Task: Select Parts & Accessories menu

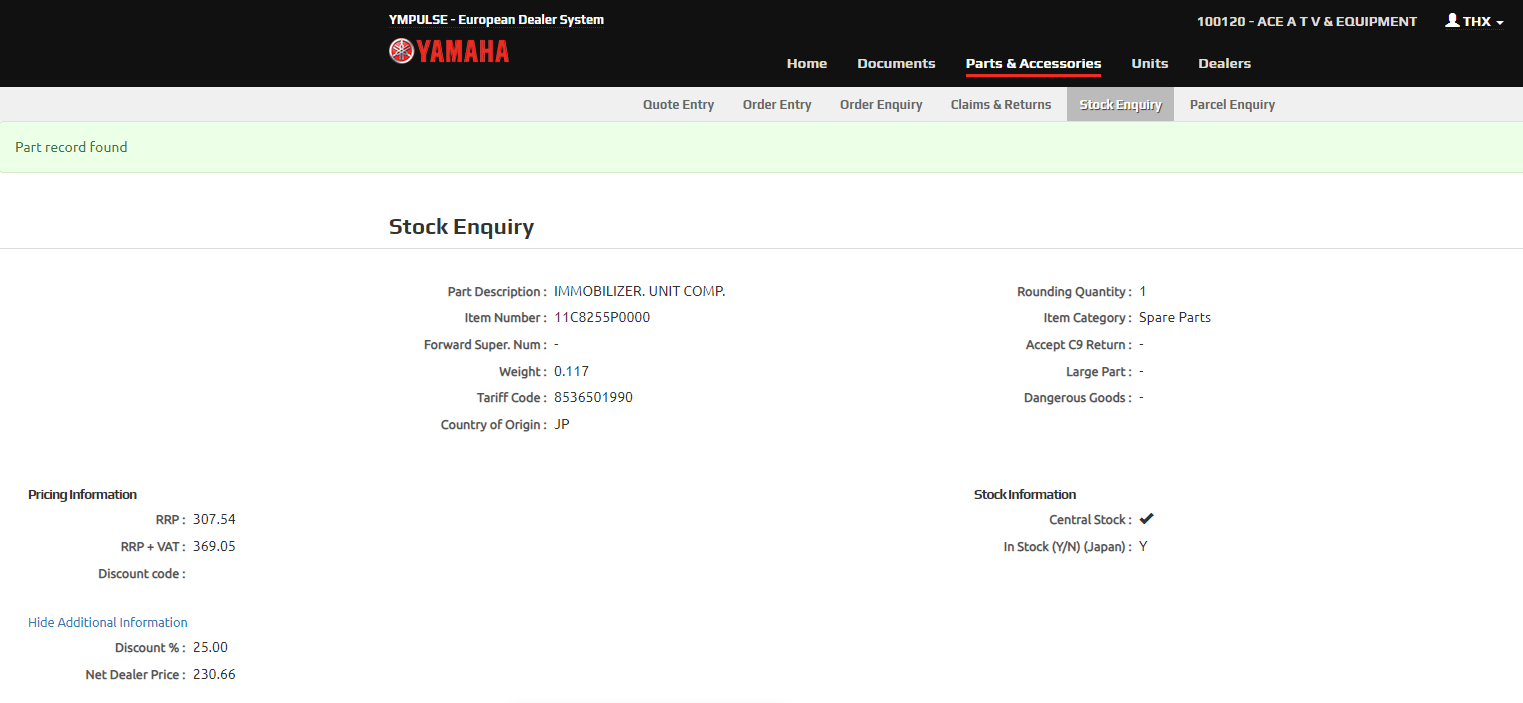Action: pyautogui.click(x=1033, y=63)
